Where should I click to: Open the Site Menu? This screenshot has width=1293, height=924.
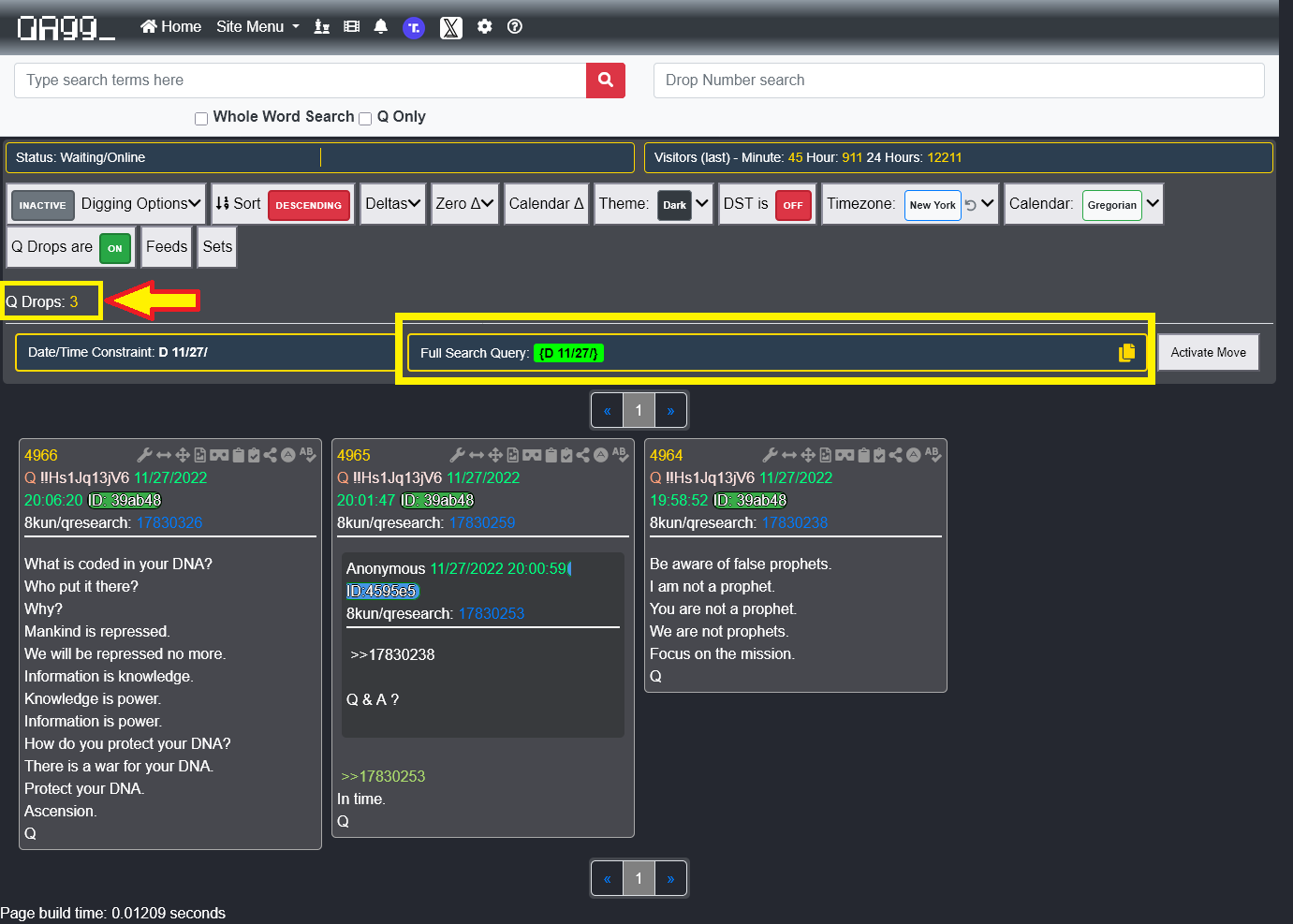(x=257, y=27)
